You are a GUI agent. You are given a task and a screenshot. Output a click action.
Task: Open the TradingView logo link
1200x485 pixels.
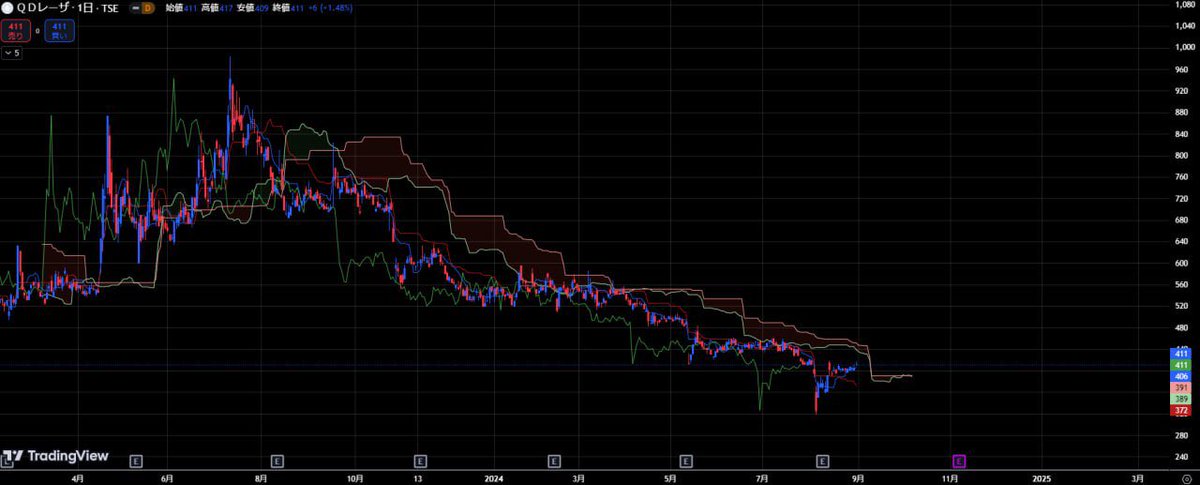[55, 456]
